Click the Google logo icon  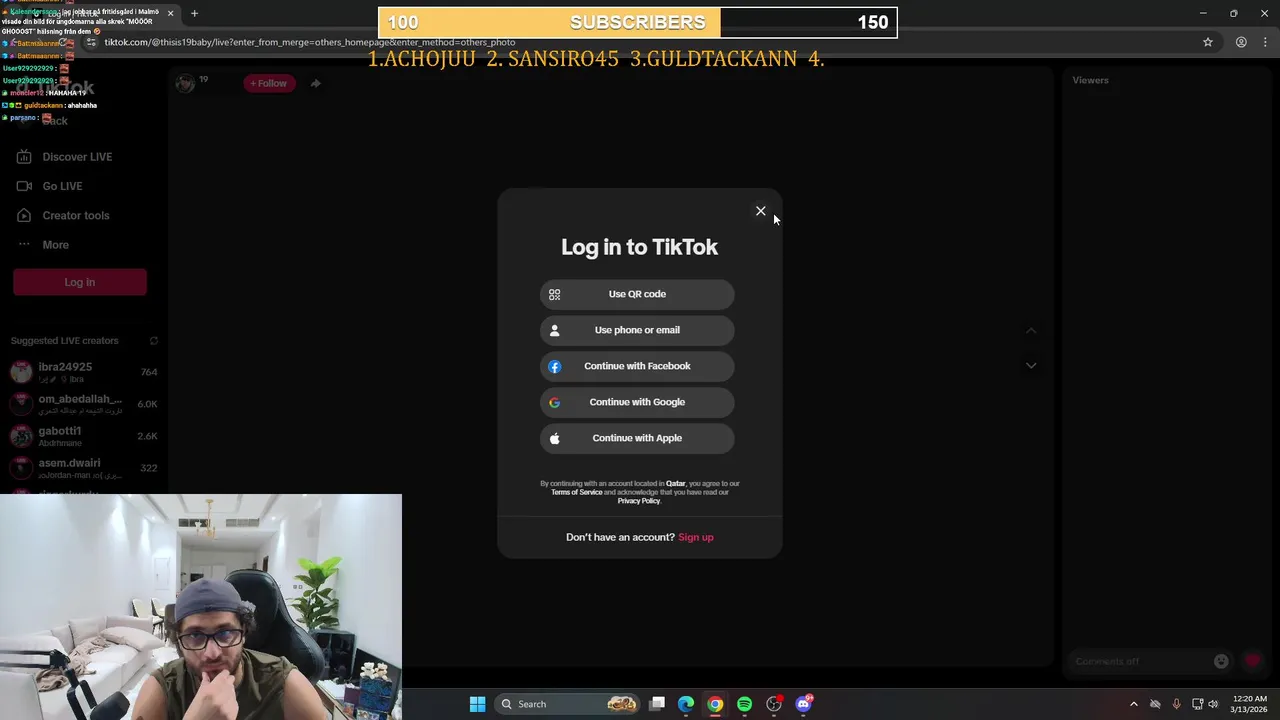(555, 402)
